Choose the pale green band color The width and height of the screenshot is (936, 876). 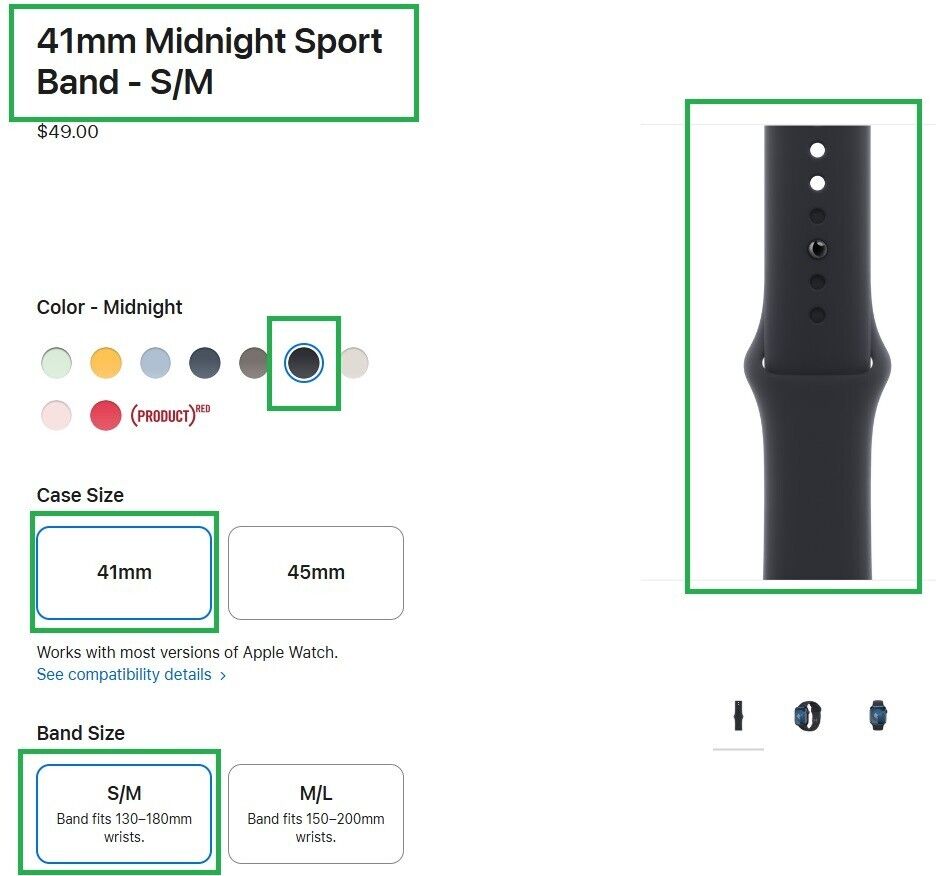pyautogui.click(x=56, y=363)
